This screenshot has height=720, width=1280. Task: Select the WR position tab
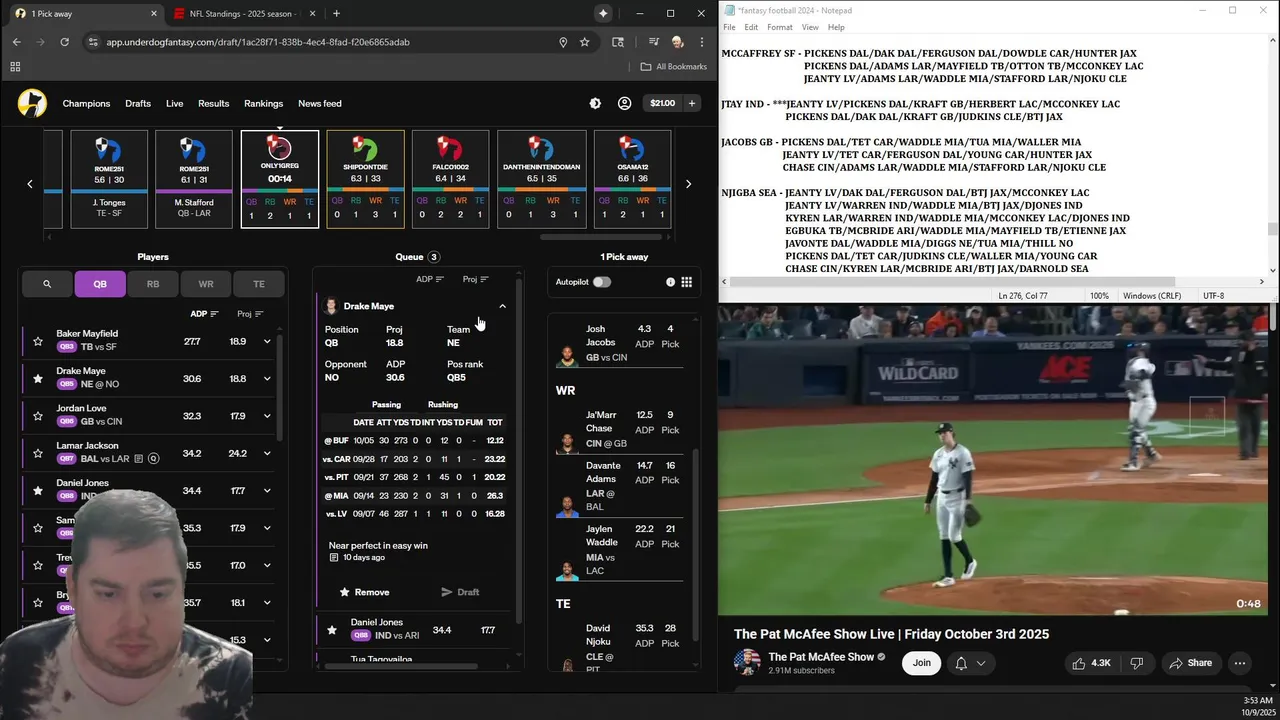pos(206,284)
